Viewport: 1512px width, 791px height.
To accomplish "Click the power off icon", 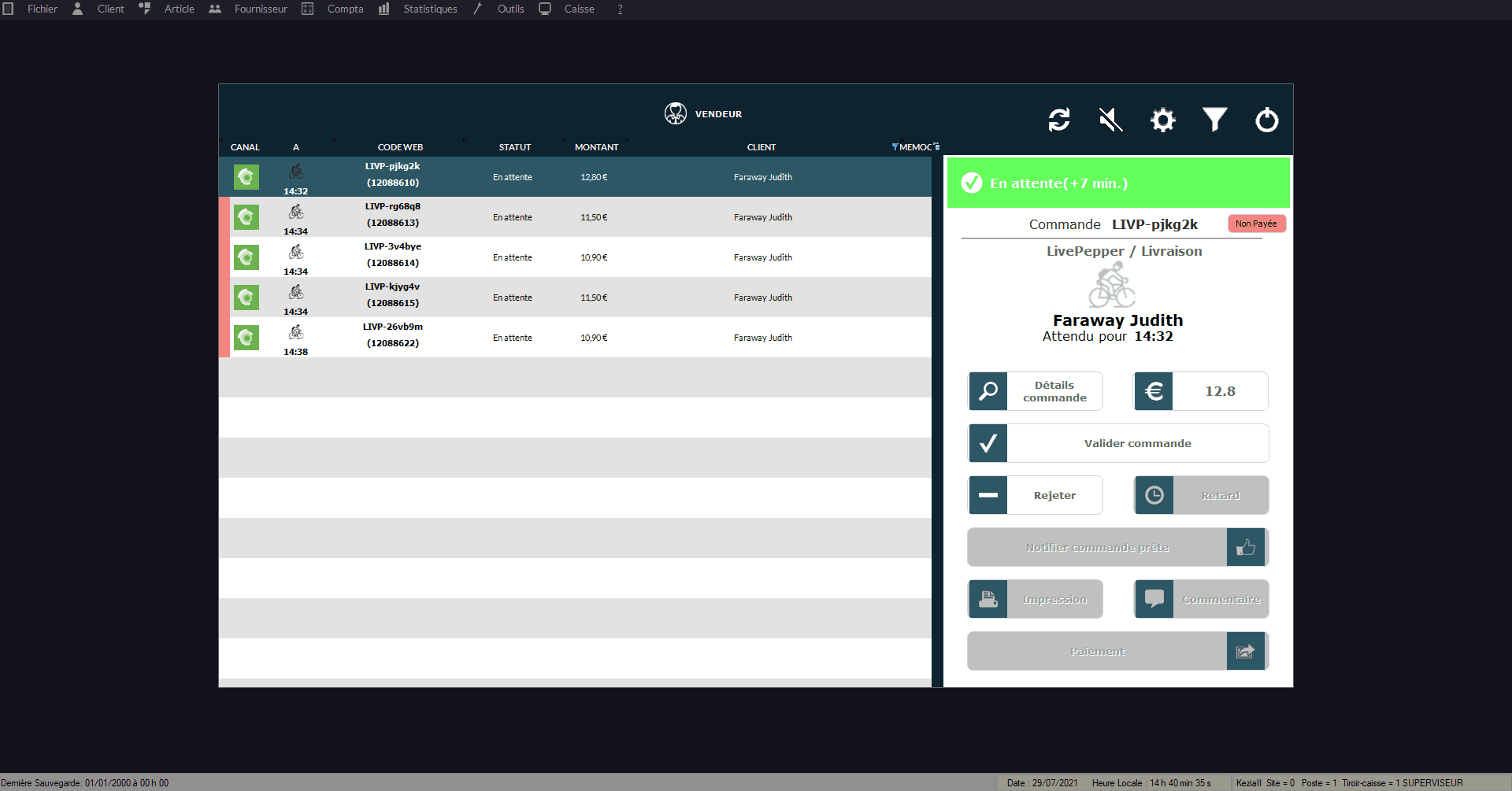I will coord(1266,120).
